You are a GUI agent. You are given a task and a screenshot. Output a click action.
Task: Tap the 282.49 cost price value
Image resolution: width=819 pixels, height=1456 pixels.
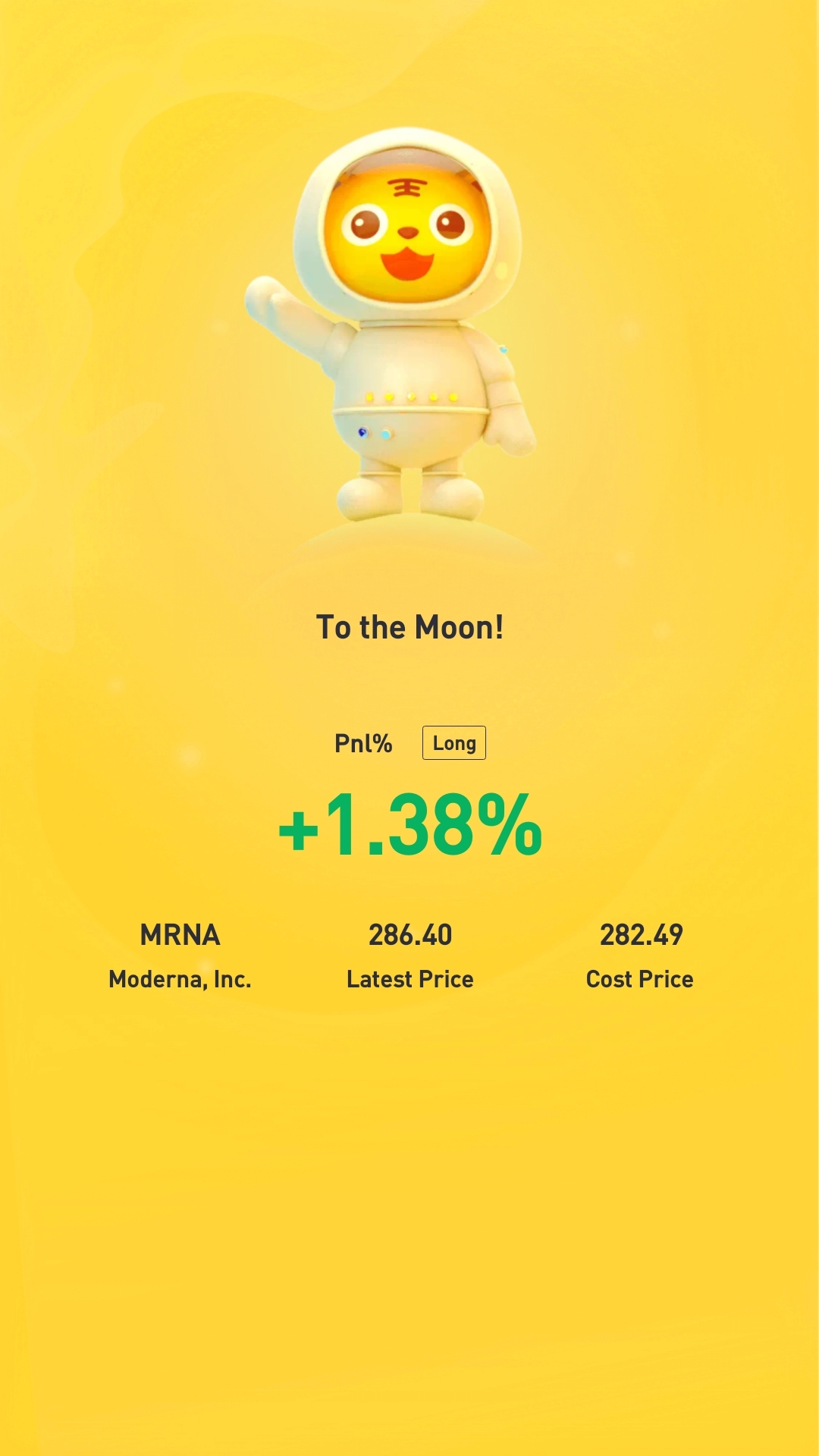[642, 935]
